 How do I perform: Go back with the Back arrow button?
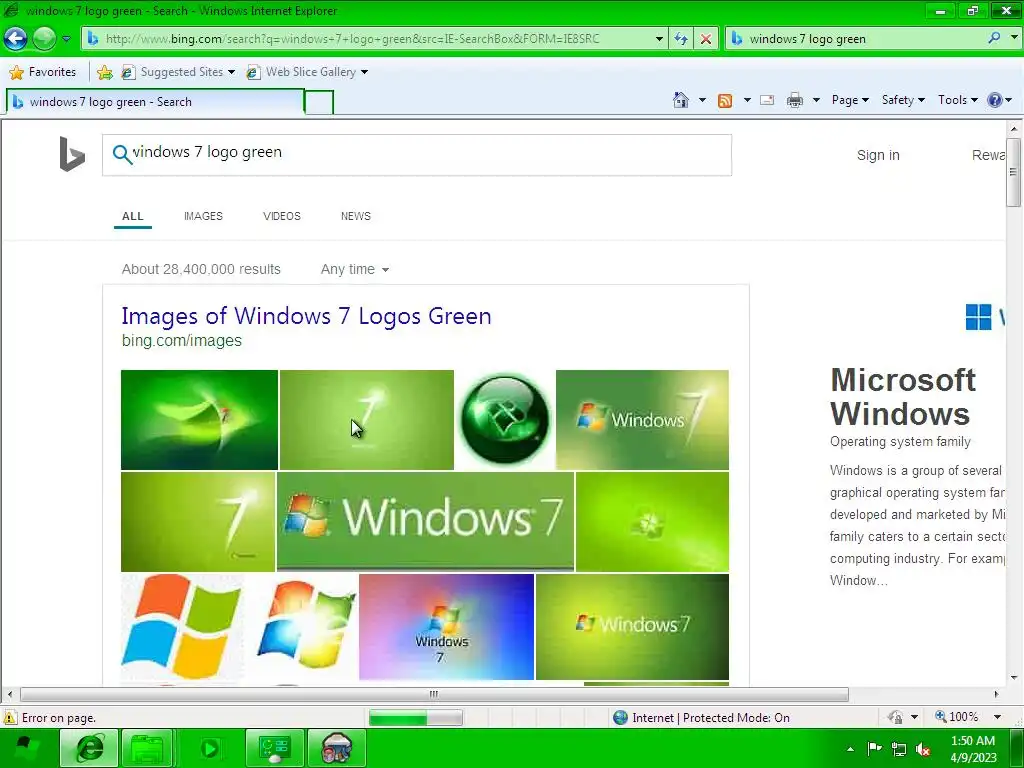16,39
